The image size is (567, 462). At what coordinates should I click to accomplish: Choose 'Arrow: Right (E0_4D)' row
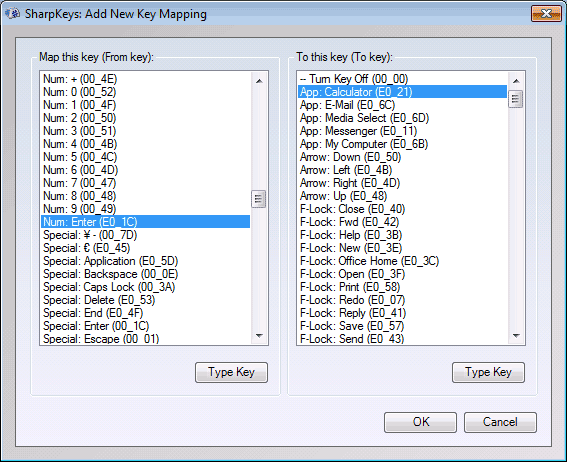coord(402,183)
